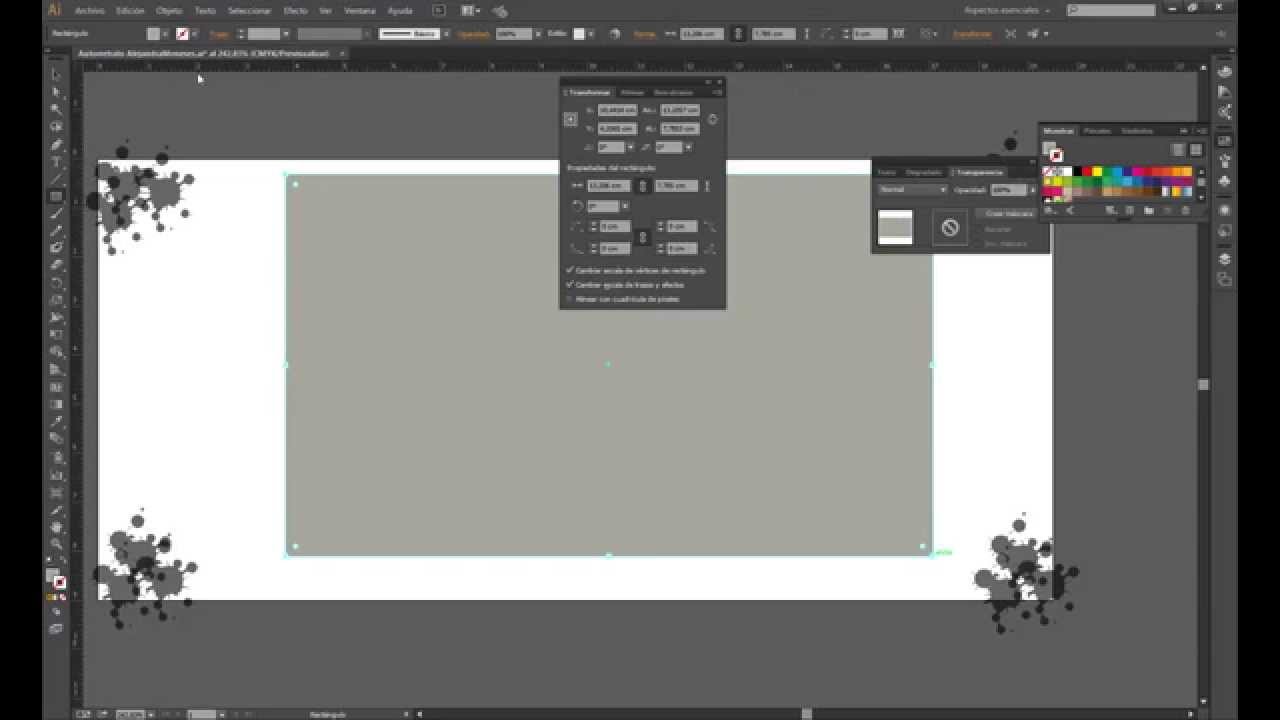Select the Pen tool
Viewport: 1280px width, 720px height.
click(56, 144)
